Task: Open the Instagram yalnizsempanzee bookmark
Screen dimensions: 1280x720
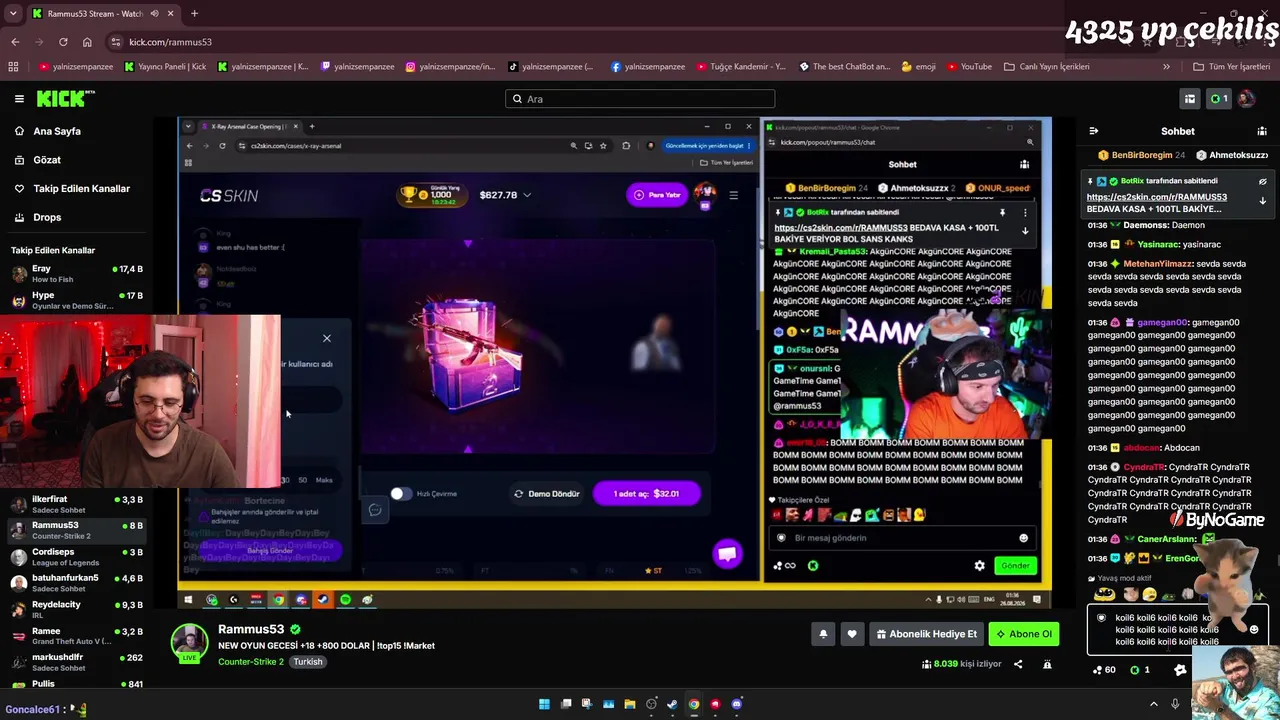Action: coord(450,67)
